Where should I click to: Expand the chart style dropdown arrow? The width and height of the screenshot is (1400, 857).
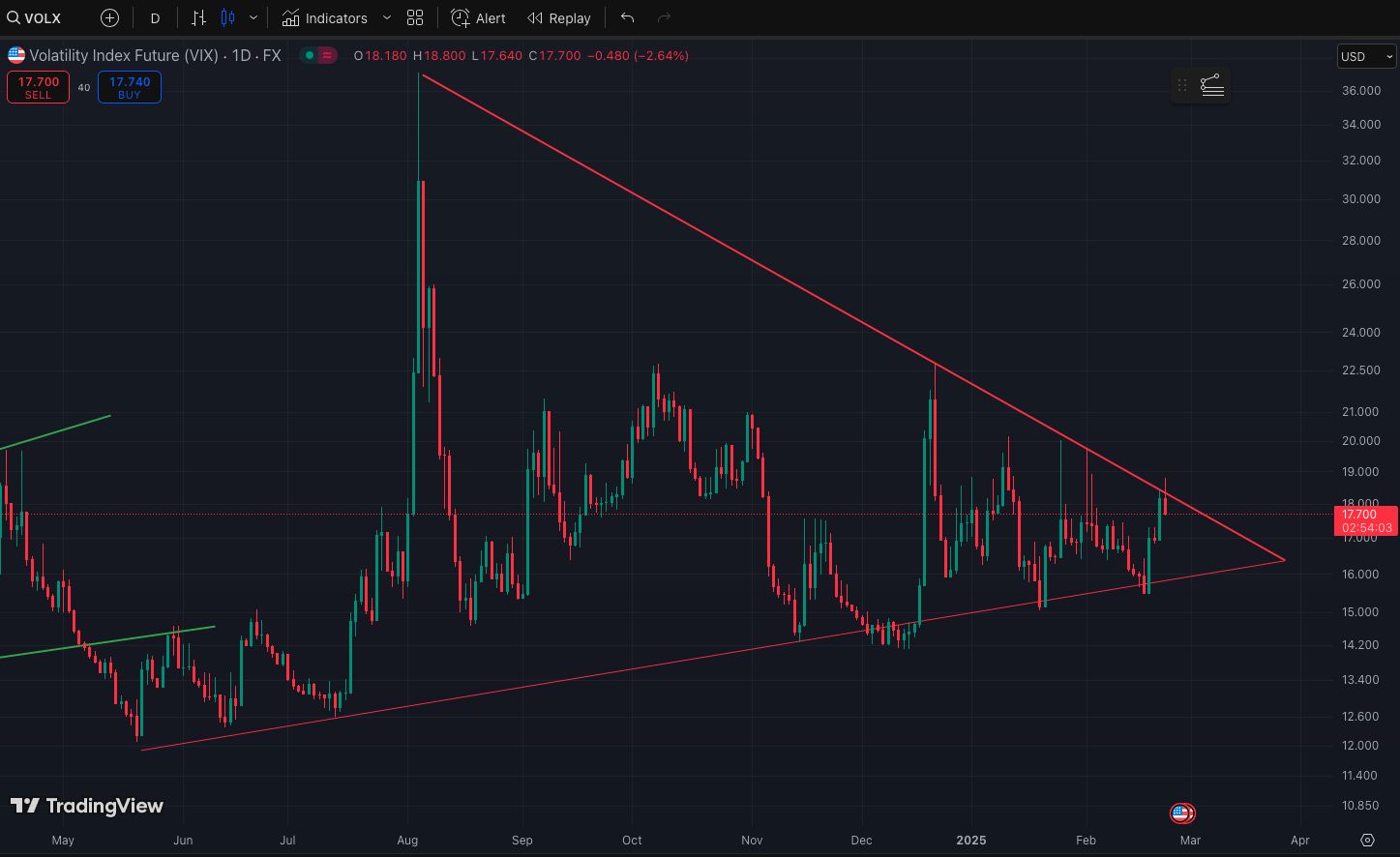pos(253,18)
